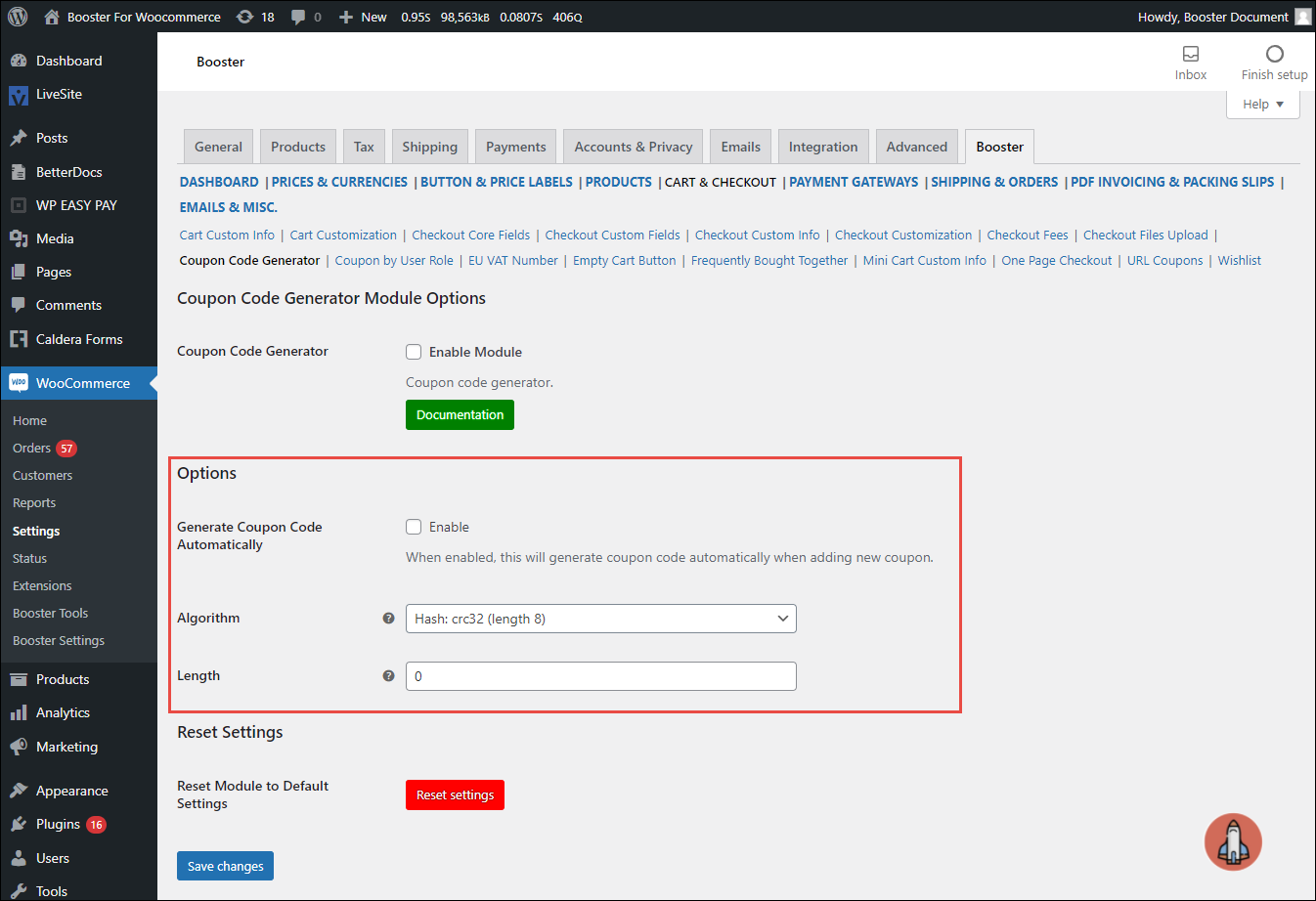
Task: Open the Accounts & Privacy tab
Action: [x=634, y=147]
